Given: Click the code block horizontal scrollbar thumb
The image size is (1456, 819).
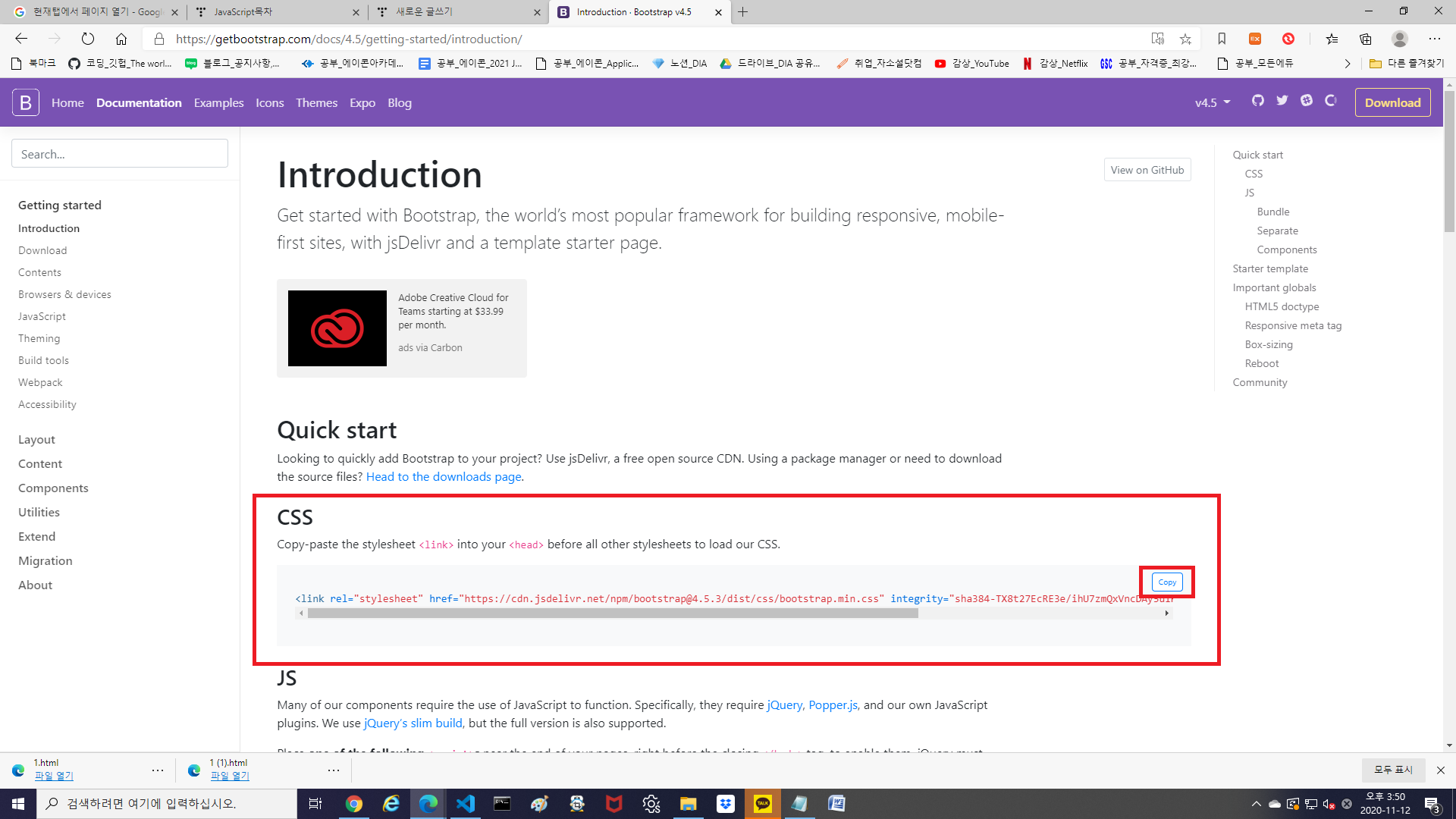Looking at the screenshot, I should (x=613, y=613).
